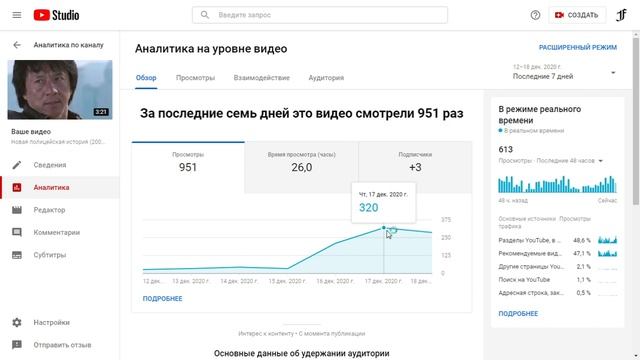640x360 pixels.
Task: Click the search input field
Action: click(320, 15)
